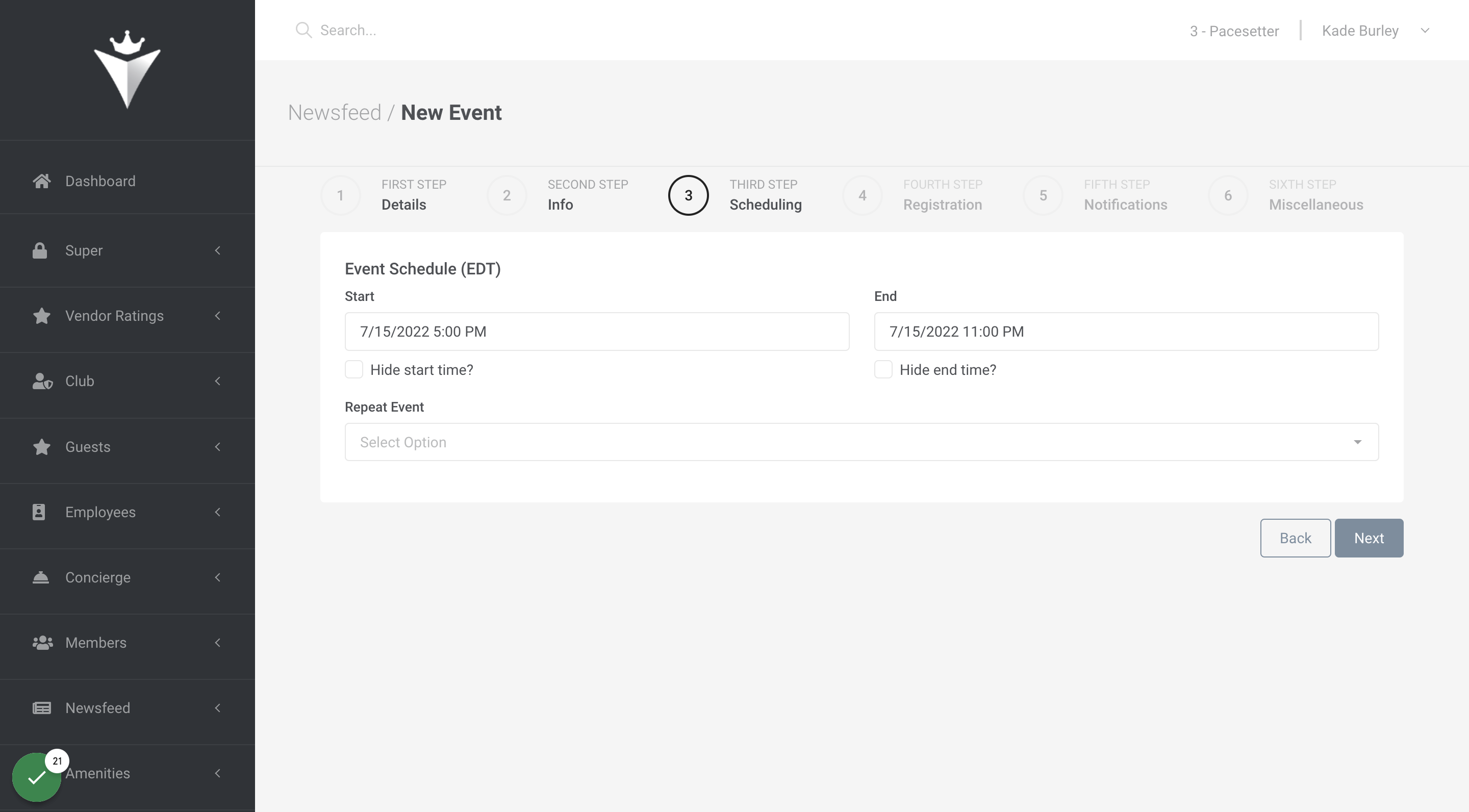Image resolution: width=1469 pixels, height=812 pixels.
Task: Select step 3 Scheduling
Action: pos(735,195)
